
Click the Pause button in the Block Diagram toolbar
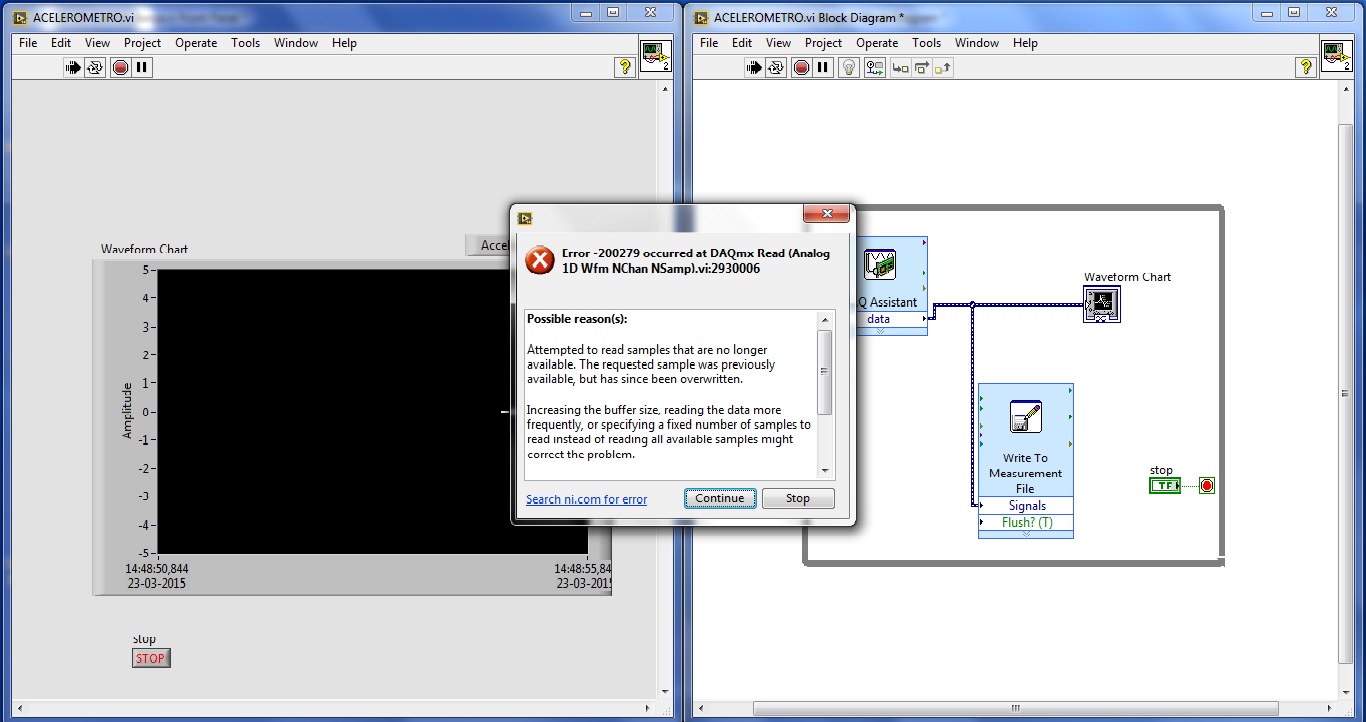[x=823, y=68]
